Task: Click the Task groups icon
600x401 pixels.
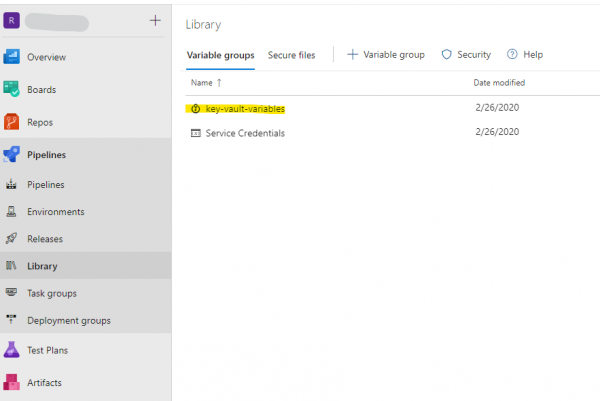Action: [12, 293]
